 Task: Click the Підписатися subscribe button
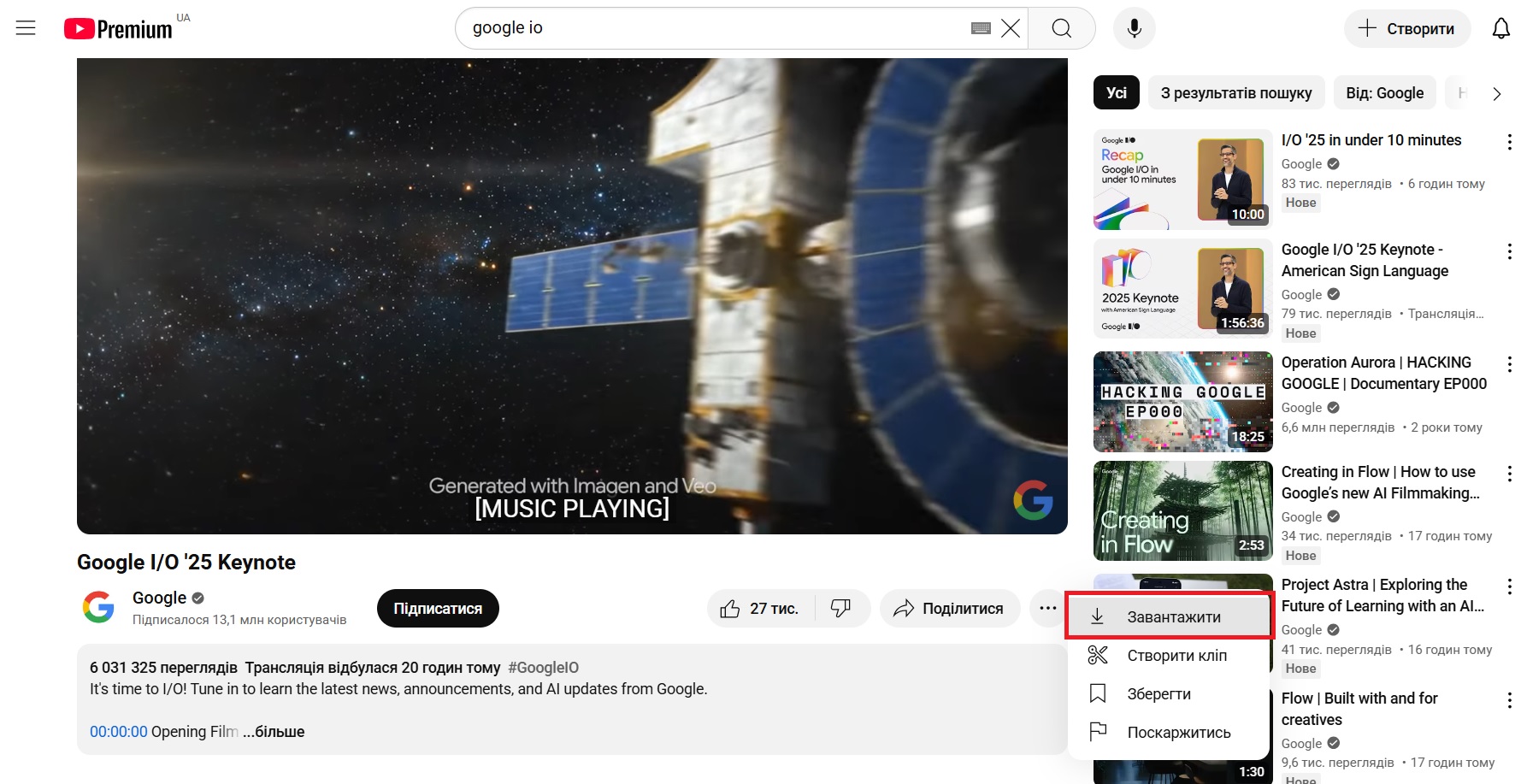pos(438,609)
